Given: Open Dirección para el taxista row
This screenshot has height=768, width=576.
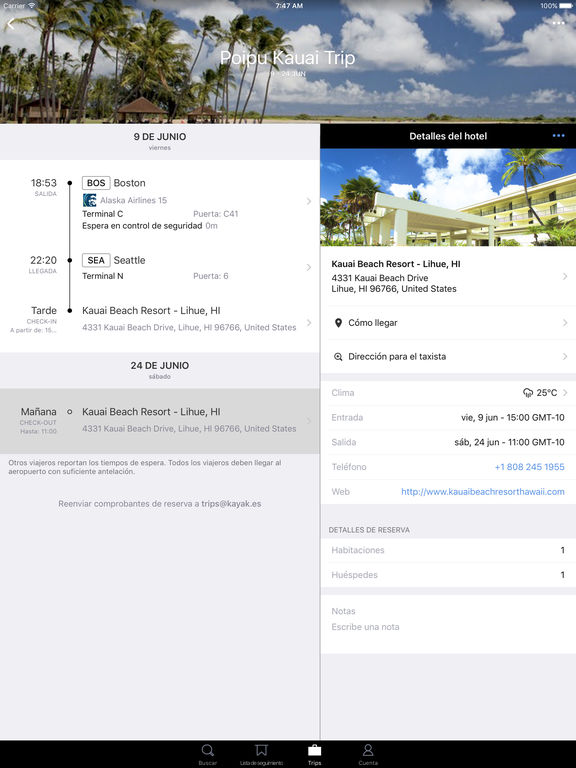Looking at the screenshot, I should pos(448,357).
